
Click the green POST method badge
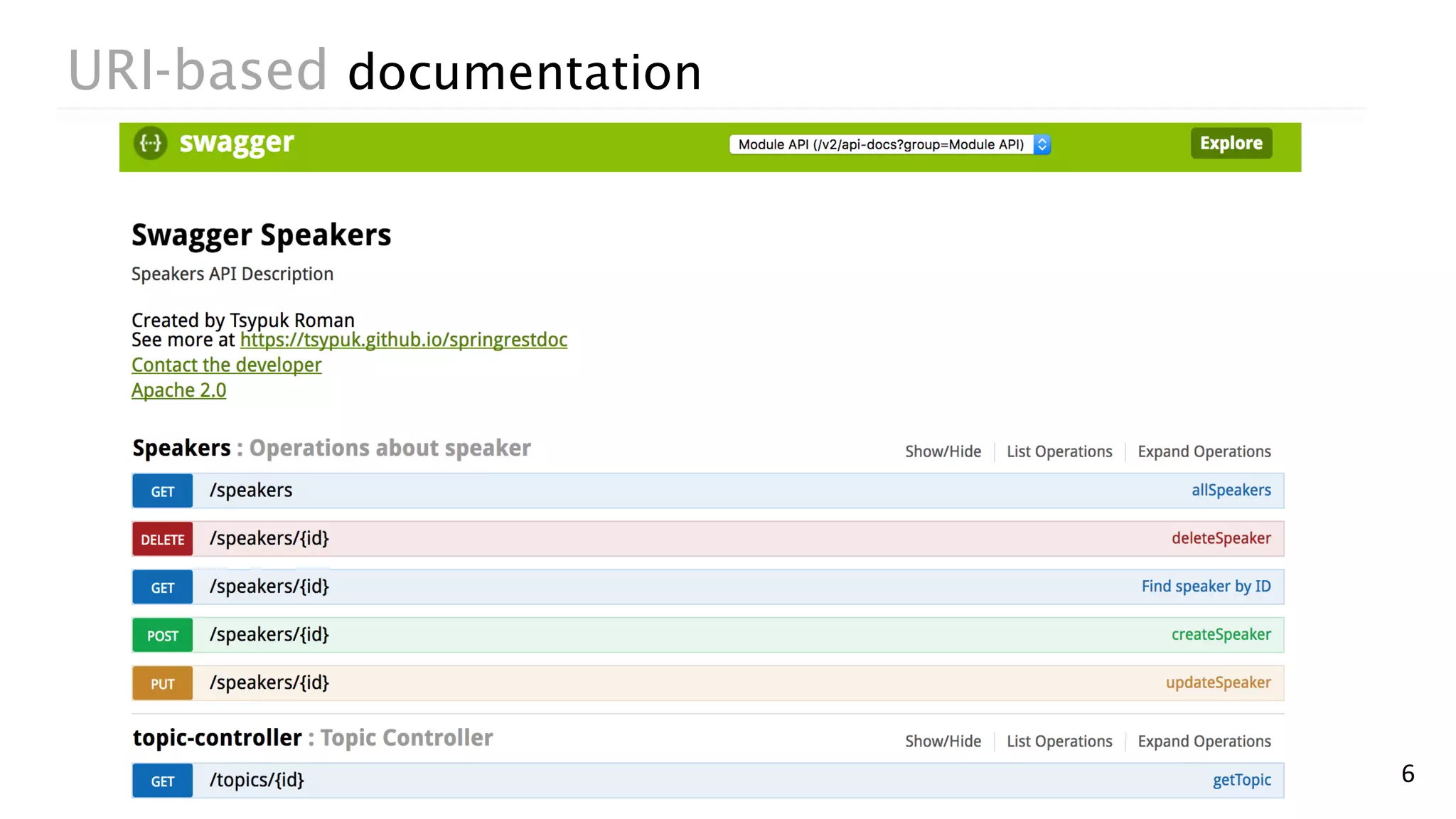163,636
